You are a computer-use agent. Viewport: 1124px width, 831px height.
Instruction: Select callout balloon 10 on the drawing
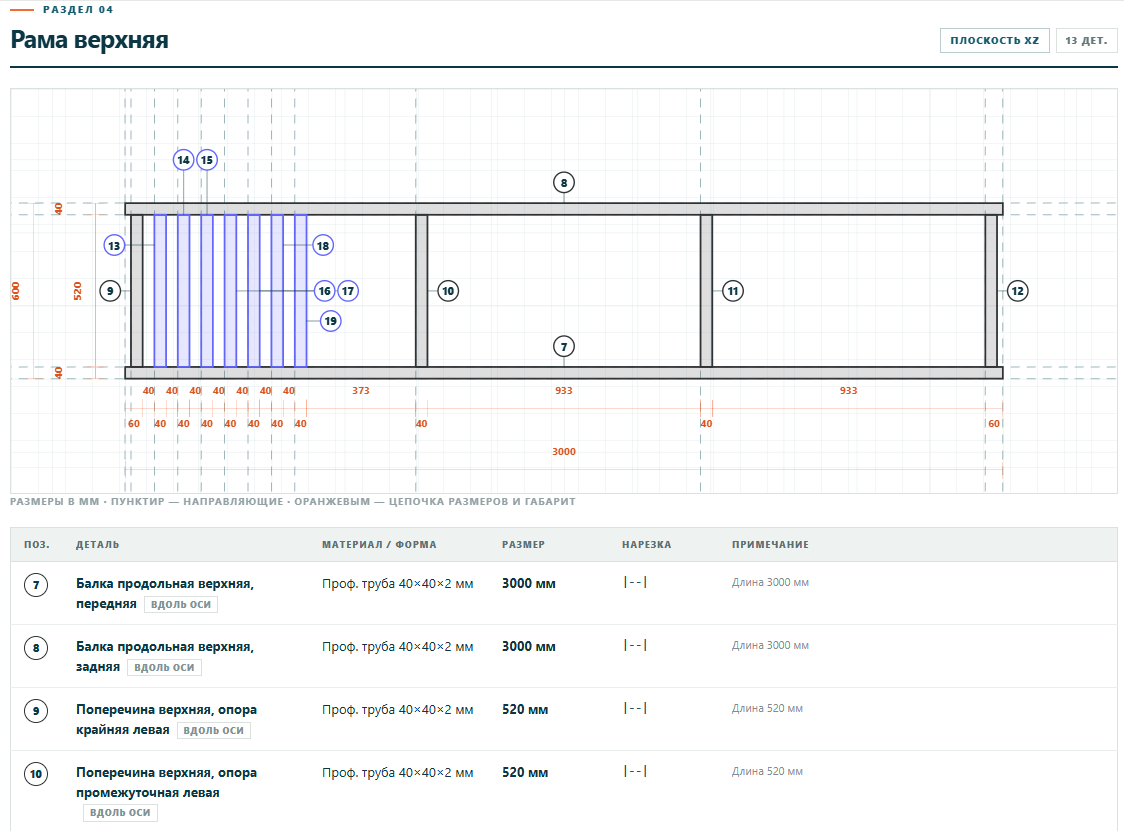click(448, 291)
